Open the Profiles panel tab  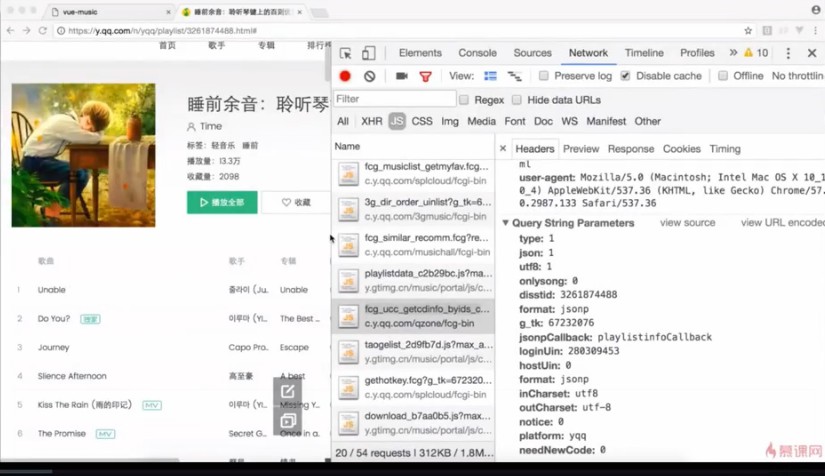pyautogui.click(x=697, y=53)
